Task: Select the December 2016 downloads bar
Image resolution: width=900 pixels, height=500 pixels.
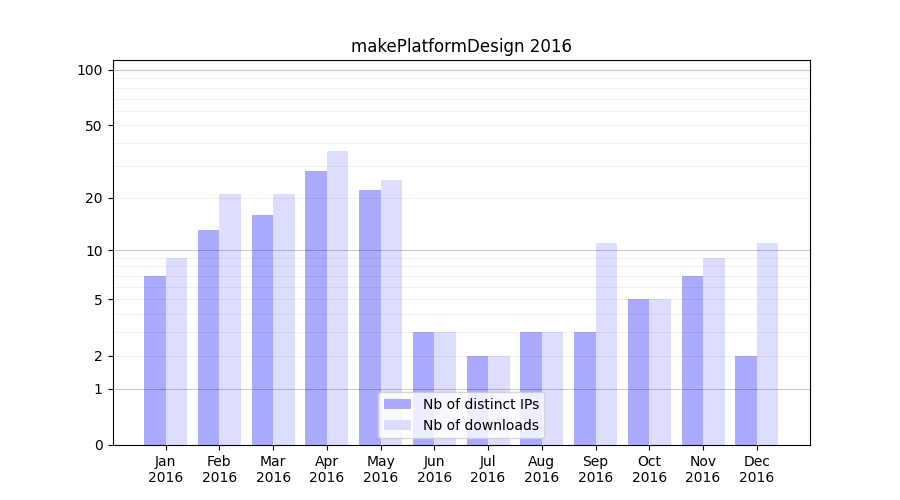Action: pyautogui.click(x=767, y=344)
